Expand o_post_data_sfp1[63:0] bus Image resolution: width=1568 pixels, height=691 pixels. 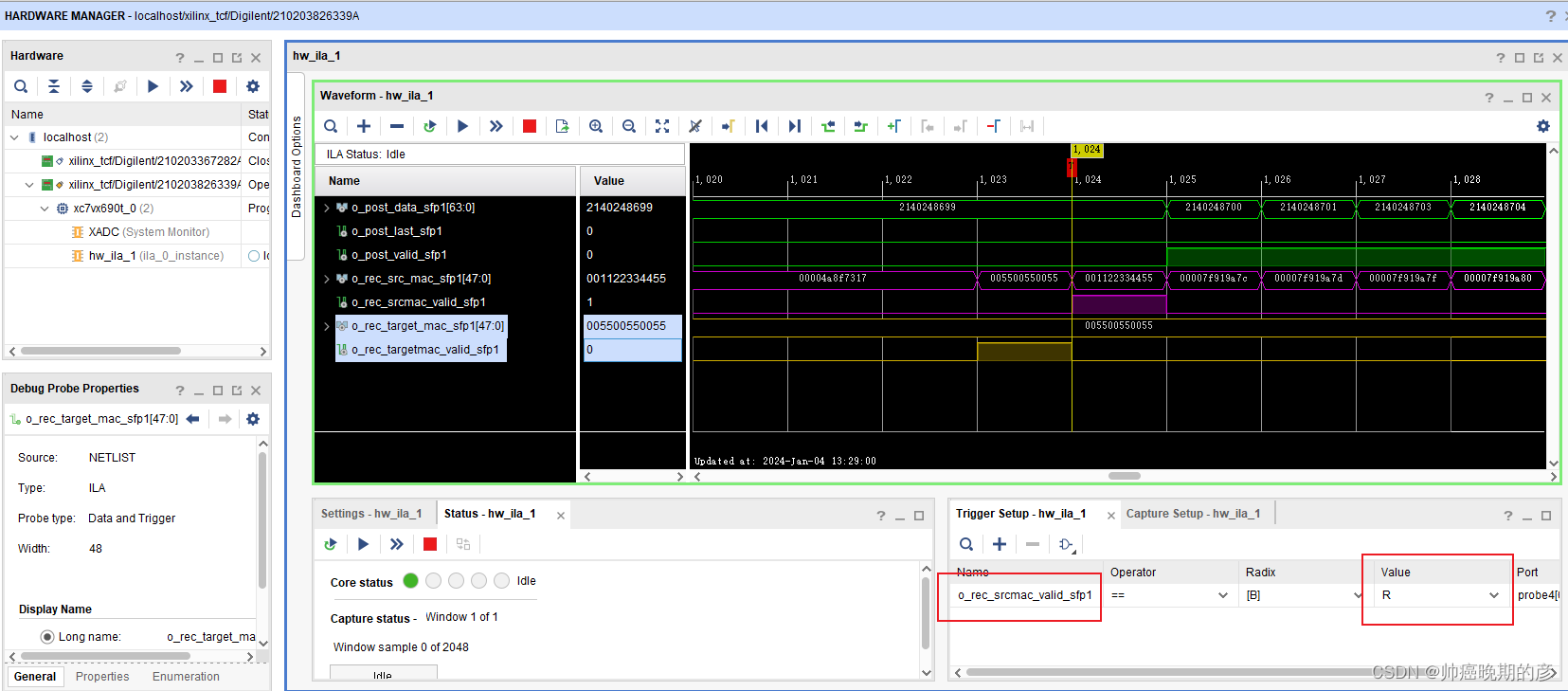pyautogui.click(x=327, y=208)
